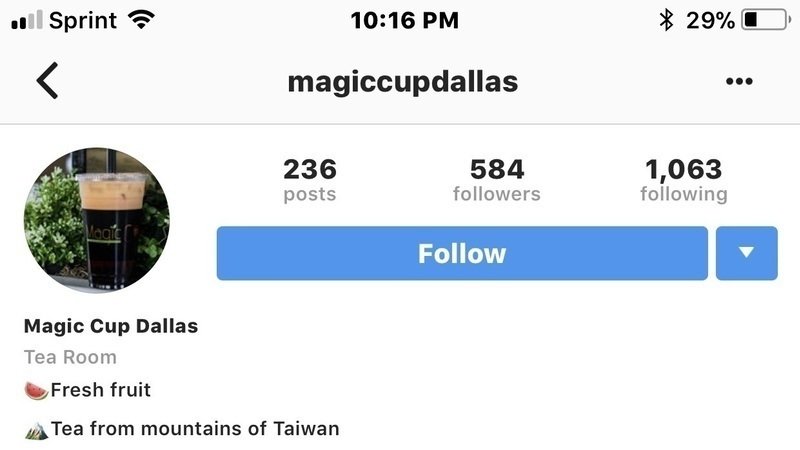800x450 pixels.
Task: Tap the back arrow icon
Action: 47,81
